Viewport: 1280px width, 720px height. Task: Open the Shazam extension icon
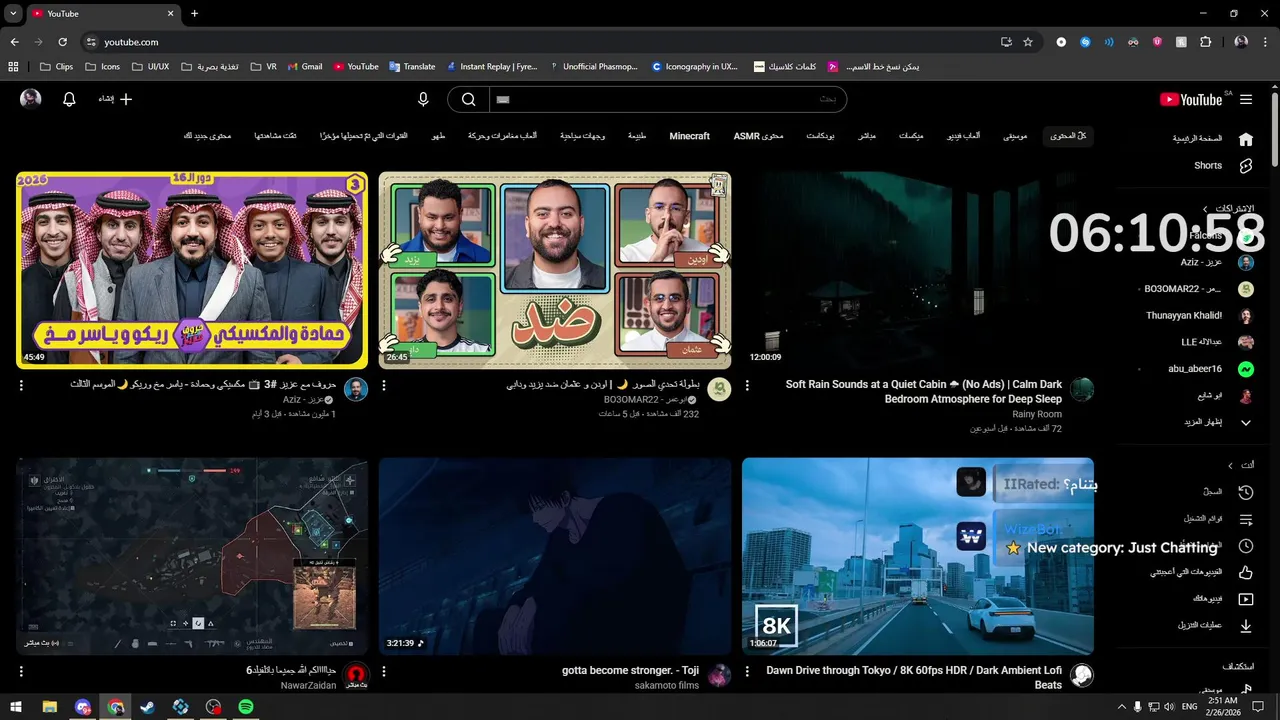[x=1085, y=42]
